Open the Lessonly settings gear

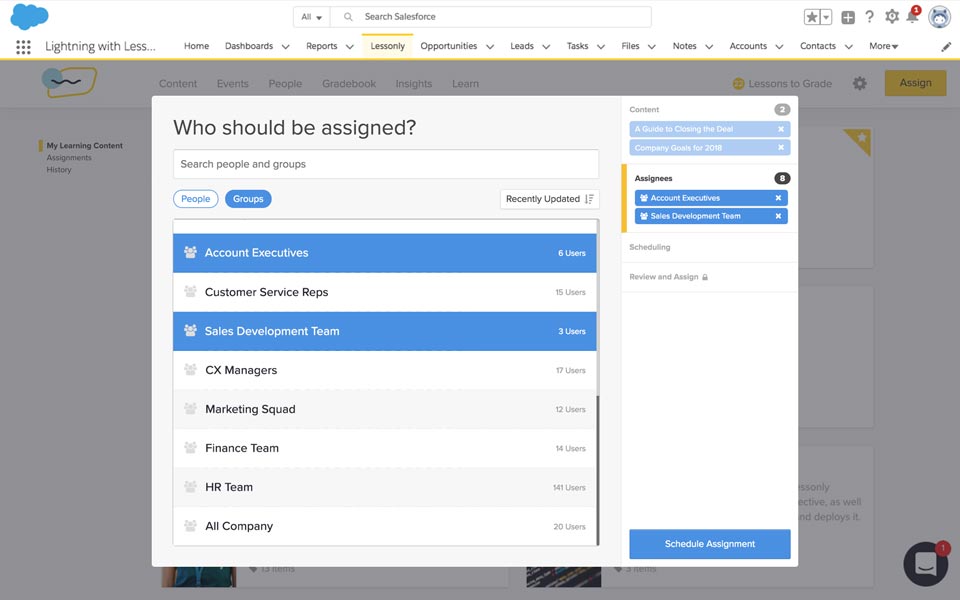click(x=860, y=83)
